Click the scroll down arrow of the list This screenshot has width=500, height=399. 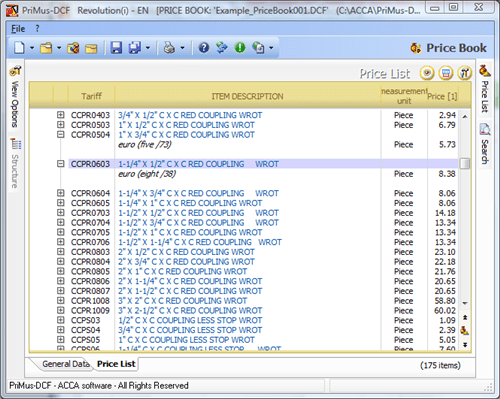(x=465, y=303)
